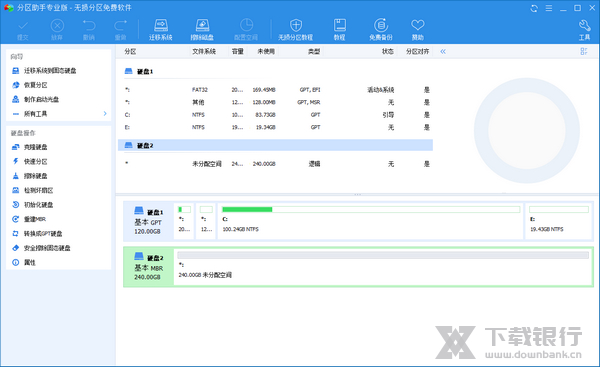Open 迁移系统 (Migrate OS) from toolbar
The image size is (600, 367).
[x=161, y=29]
